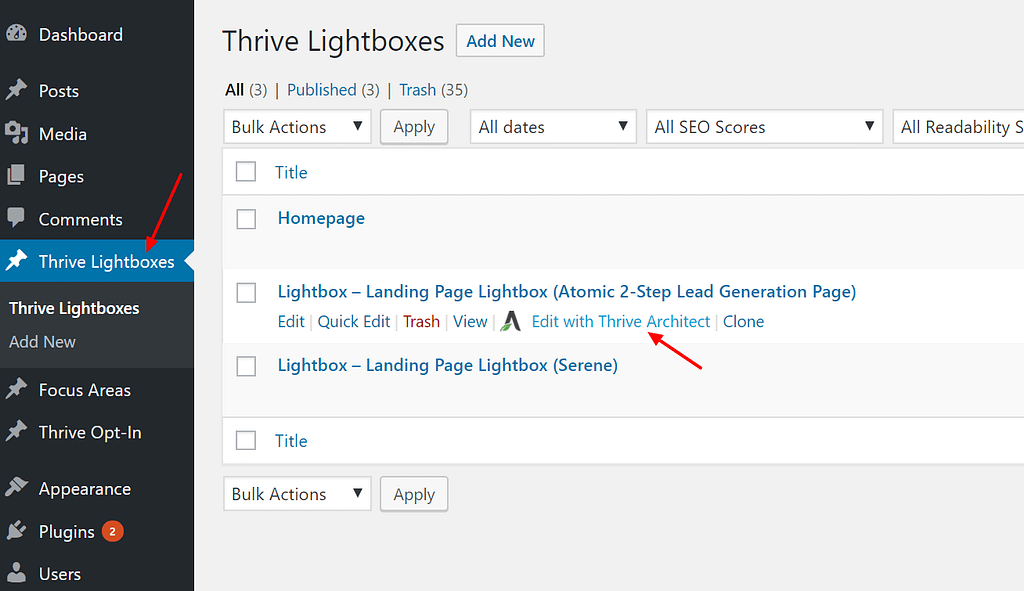Click the Media library icon
Screen dimensions: 1024x591
point(16,134)
